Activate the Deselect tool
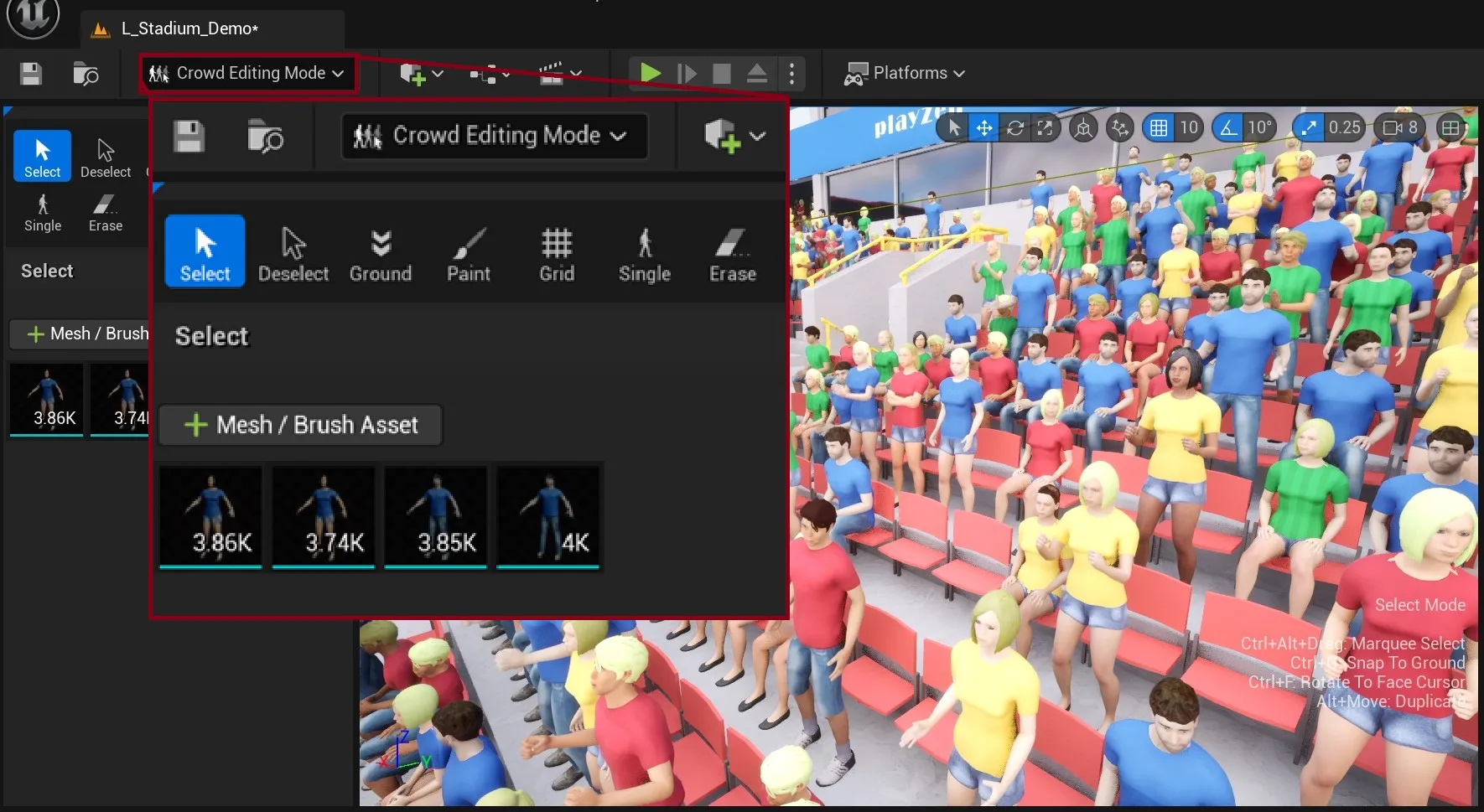 coord(293,251)
